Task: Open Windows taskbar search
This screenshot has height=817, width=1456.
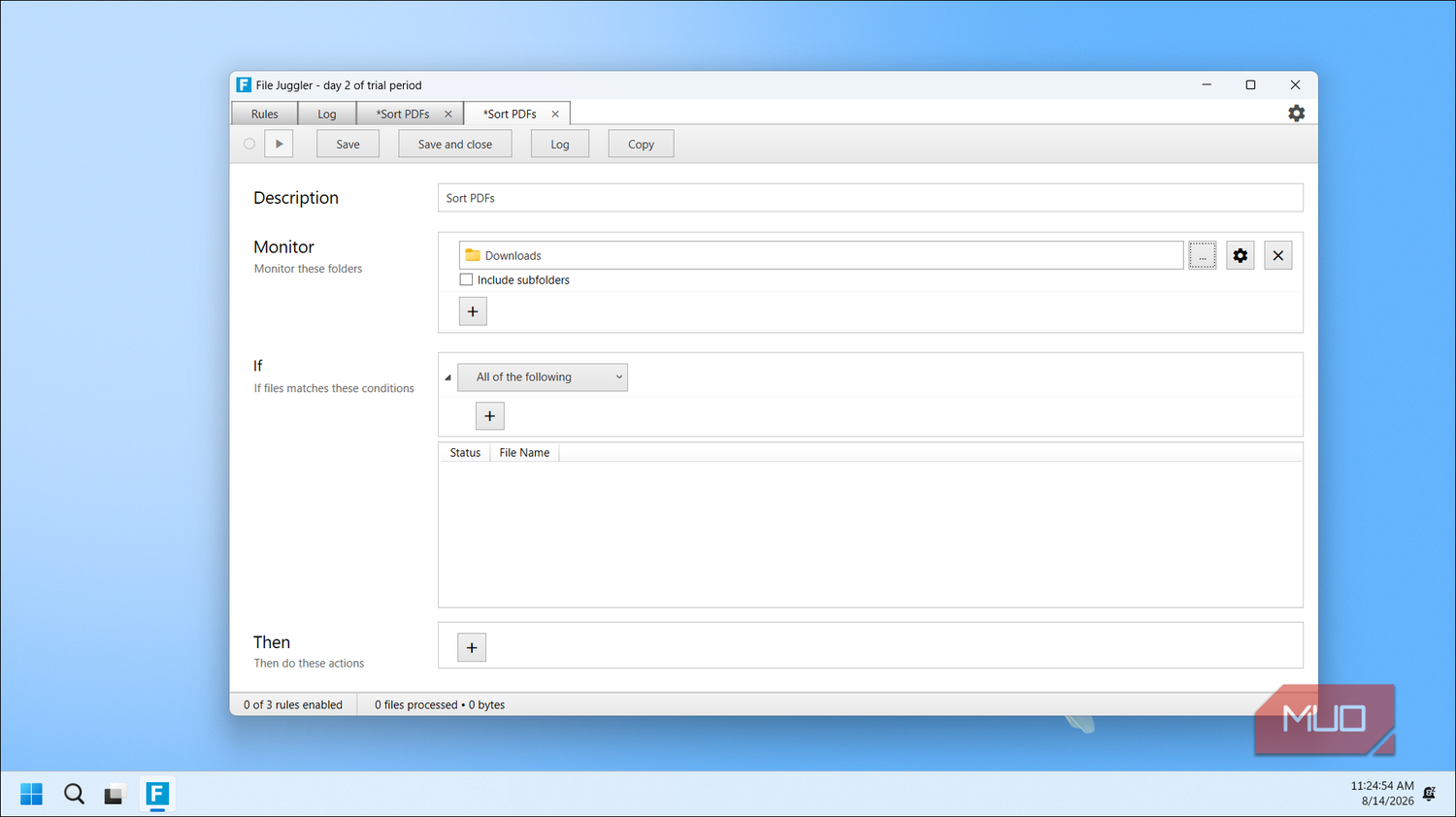Action: pos(74,794)
